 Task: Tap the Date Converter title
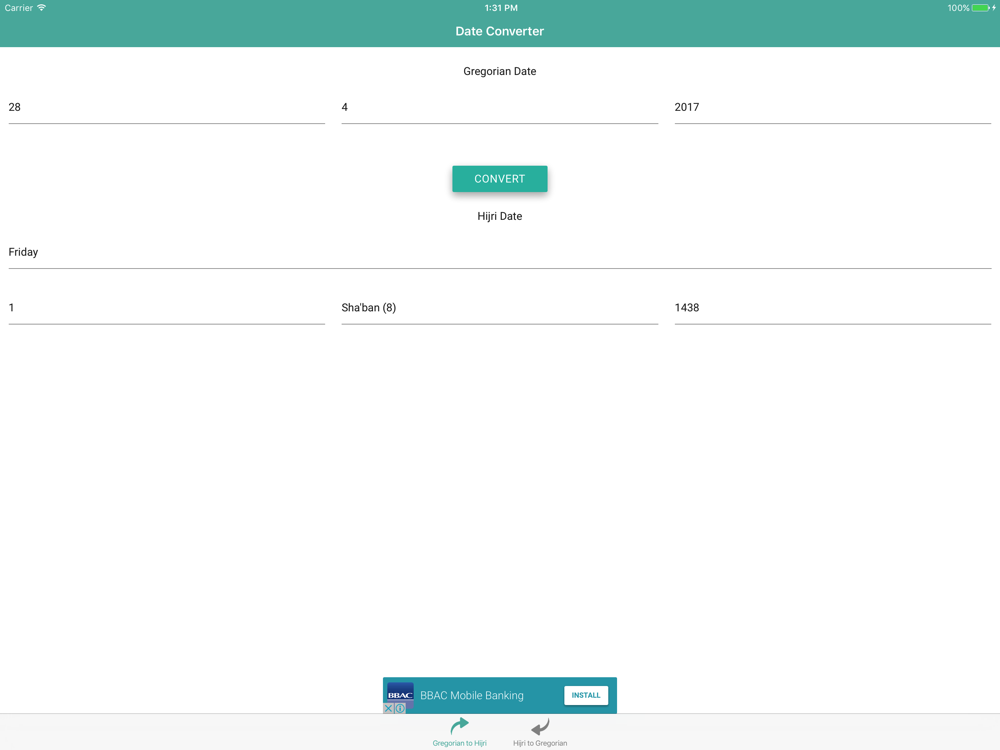tap(499, 31)
